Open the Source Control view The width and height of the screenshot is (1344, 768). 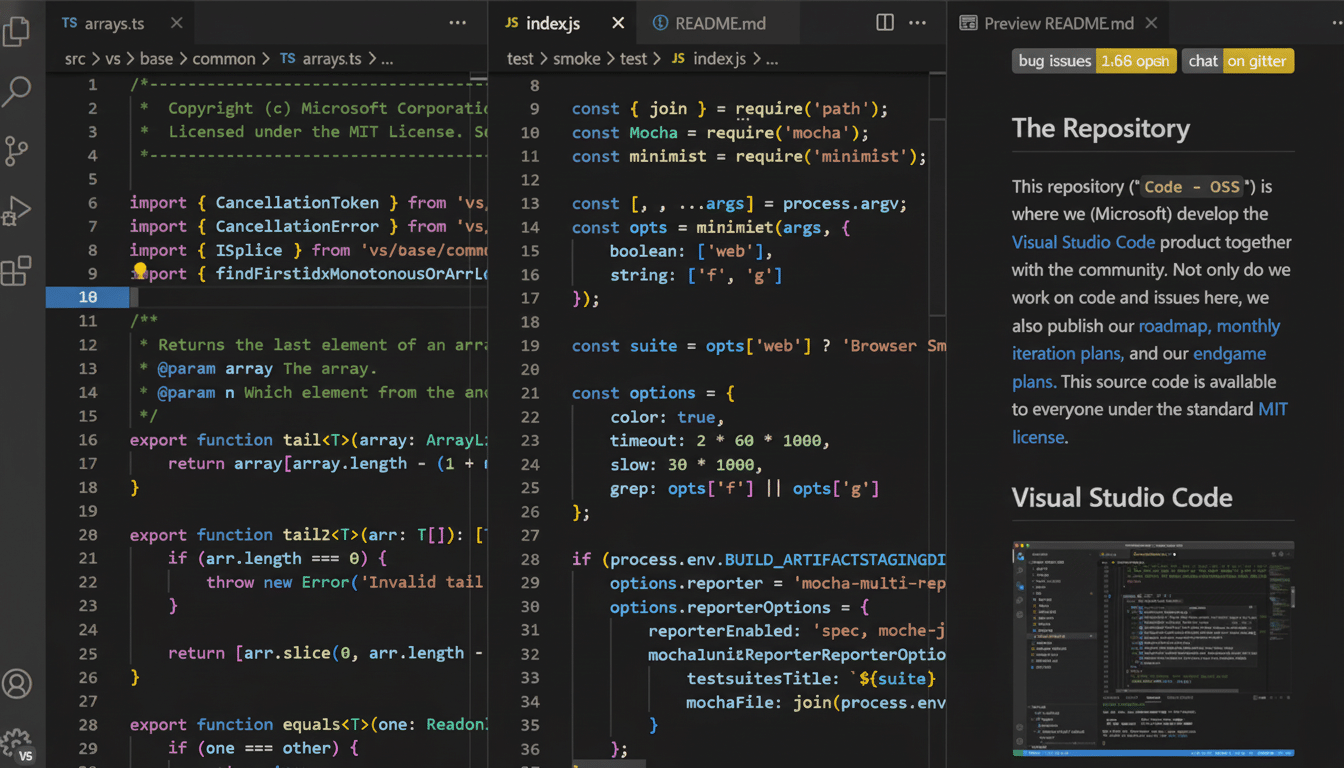pos(18,151)
